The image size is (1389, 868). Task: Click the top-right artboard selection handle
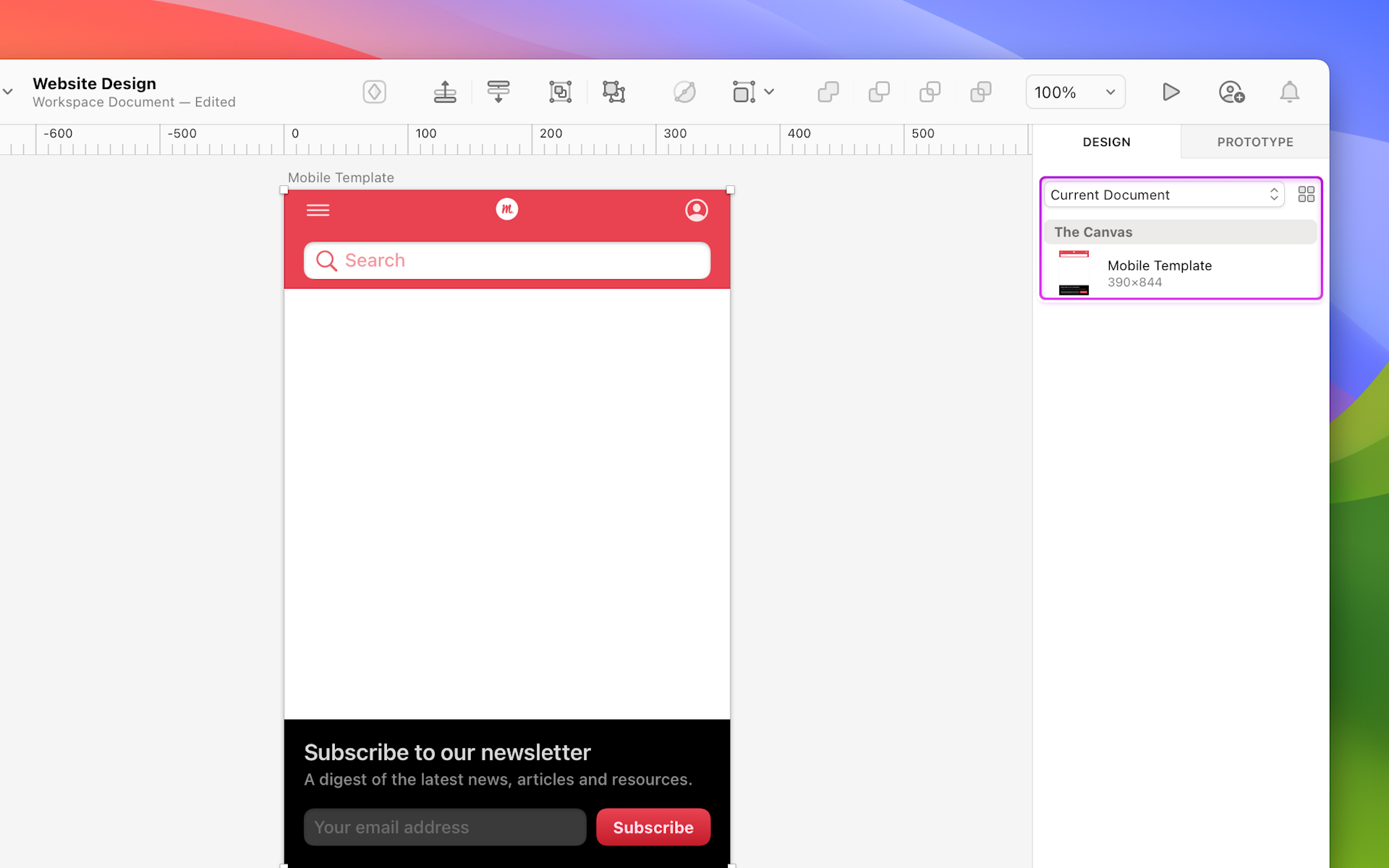click(730, 190)
